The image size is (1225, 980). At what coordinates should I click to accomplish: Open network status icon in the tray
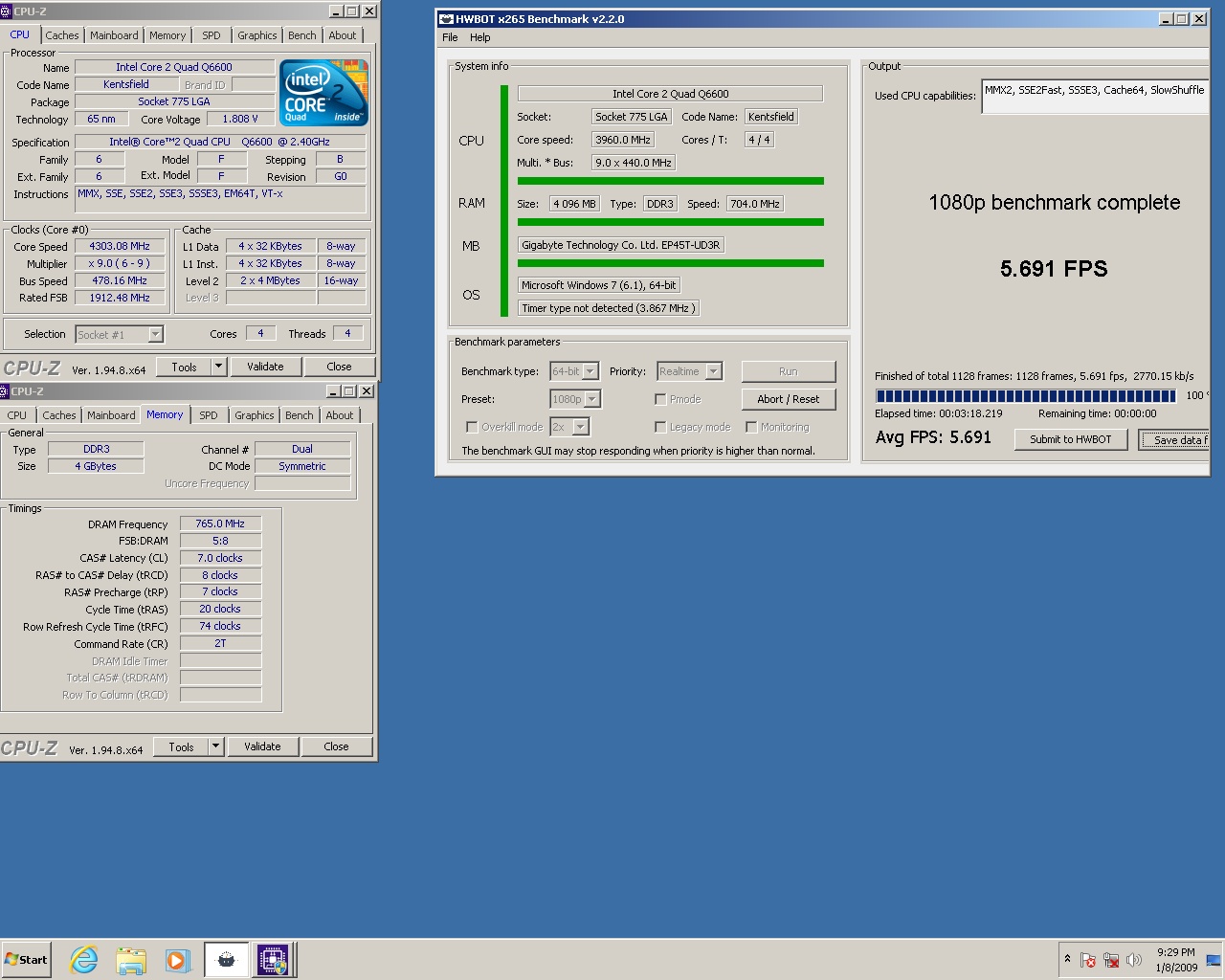click(x=1111, y=960)
